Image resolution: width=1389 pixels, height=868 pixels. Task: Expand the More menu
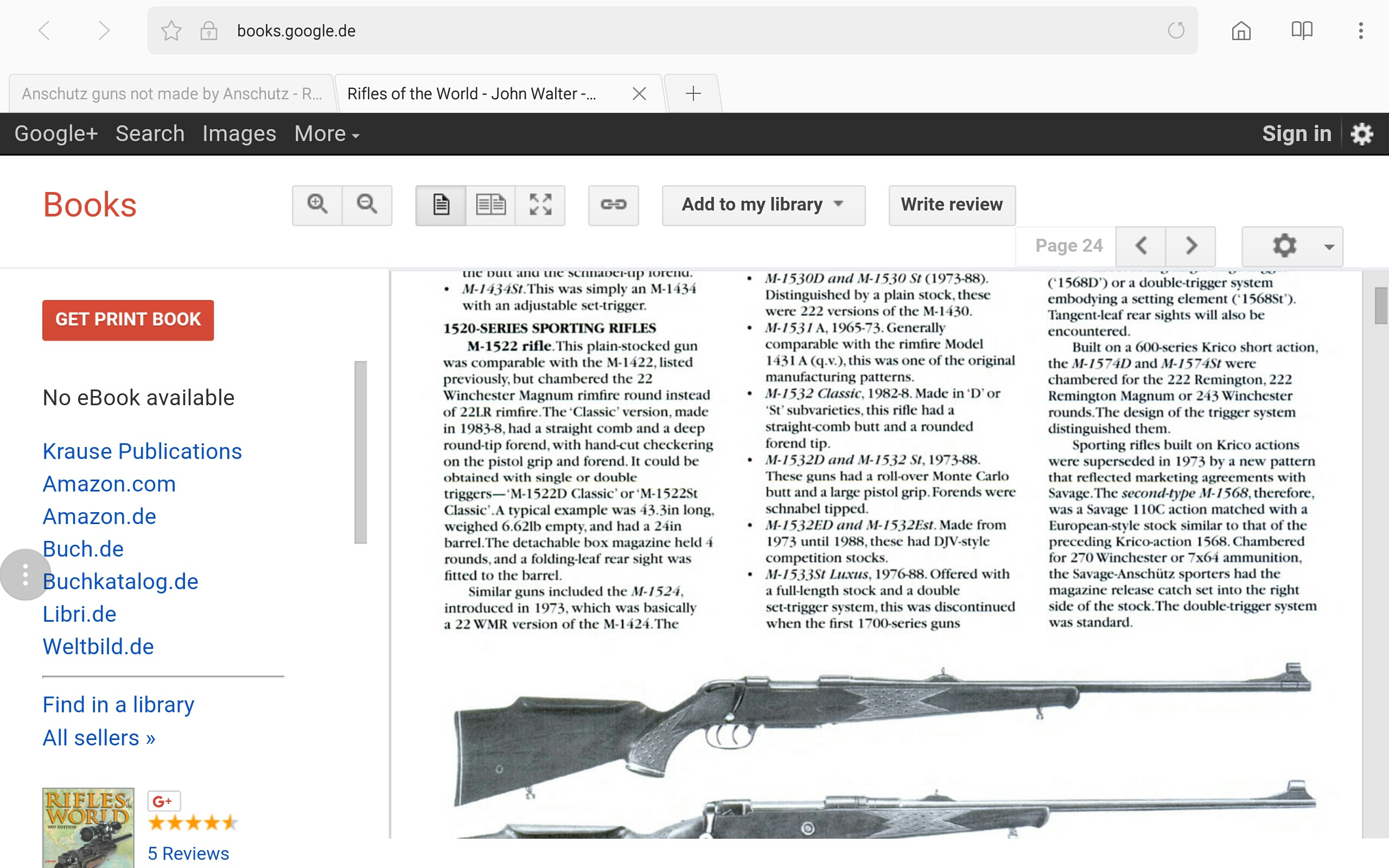click(327, 134)
